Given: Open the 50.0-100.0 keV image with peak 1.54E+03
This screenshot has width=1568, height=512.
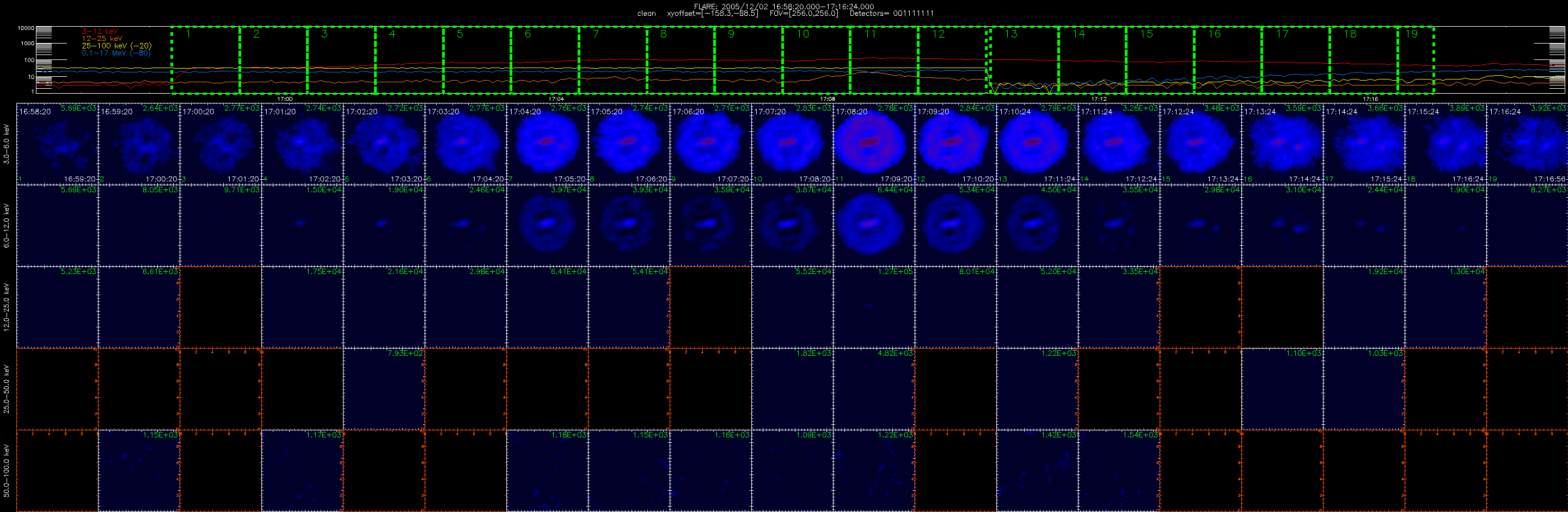Looking at the screenshot, I should 1119,471.
